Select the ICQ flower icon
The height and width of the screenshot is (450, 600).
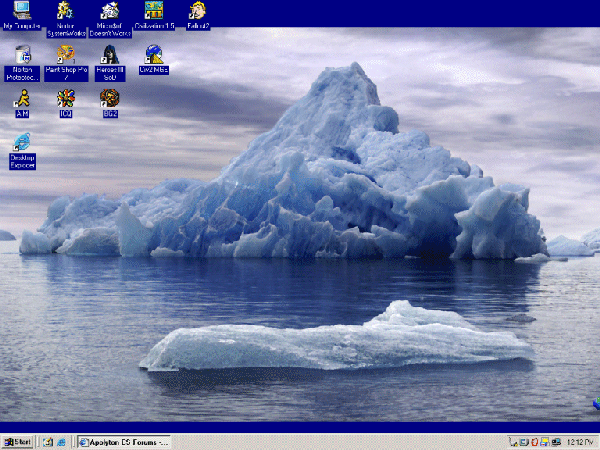pyautogui.click(x=66, y=98)
